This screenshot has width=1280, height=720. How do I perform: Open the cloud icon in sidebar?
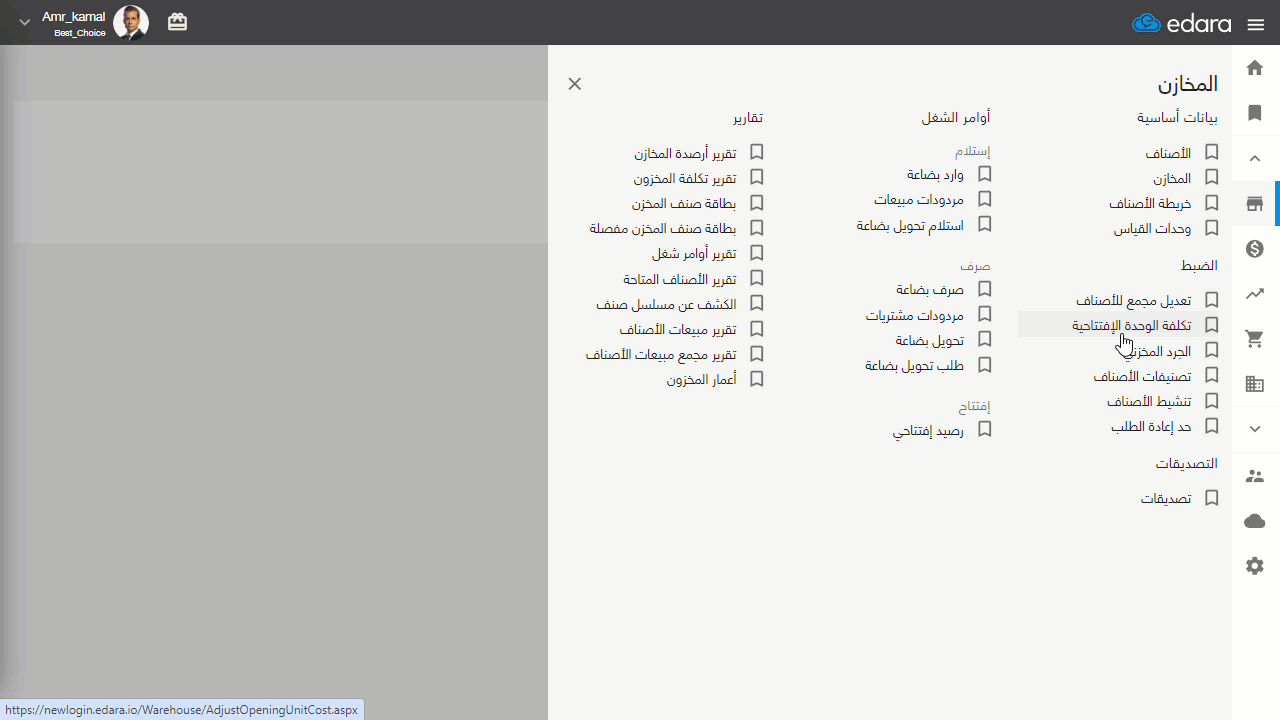1255,521
